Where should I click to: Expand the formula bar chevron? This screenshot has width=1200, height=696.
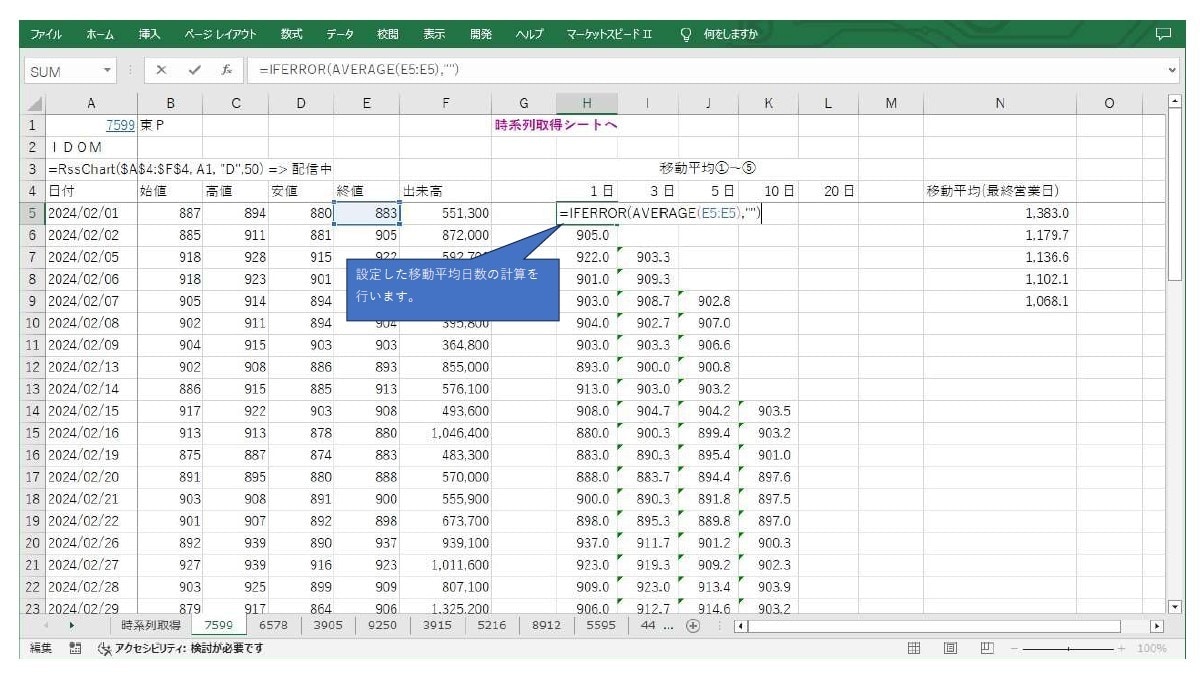point(1172,71)
